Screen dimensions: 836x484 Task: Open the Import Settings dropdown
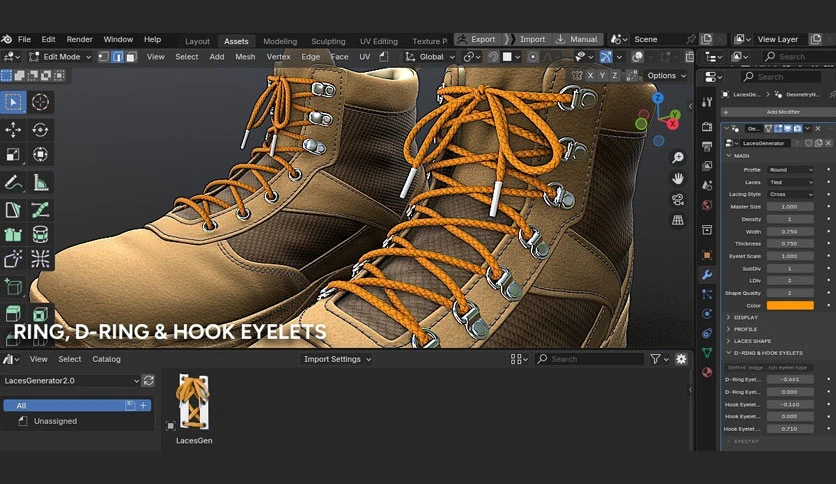tap(336, 359)
